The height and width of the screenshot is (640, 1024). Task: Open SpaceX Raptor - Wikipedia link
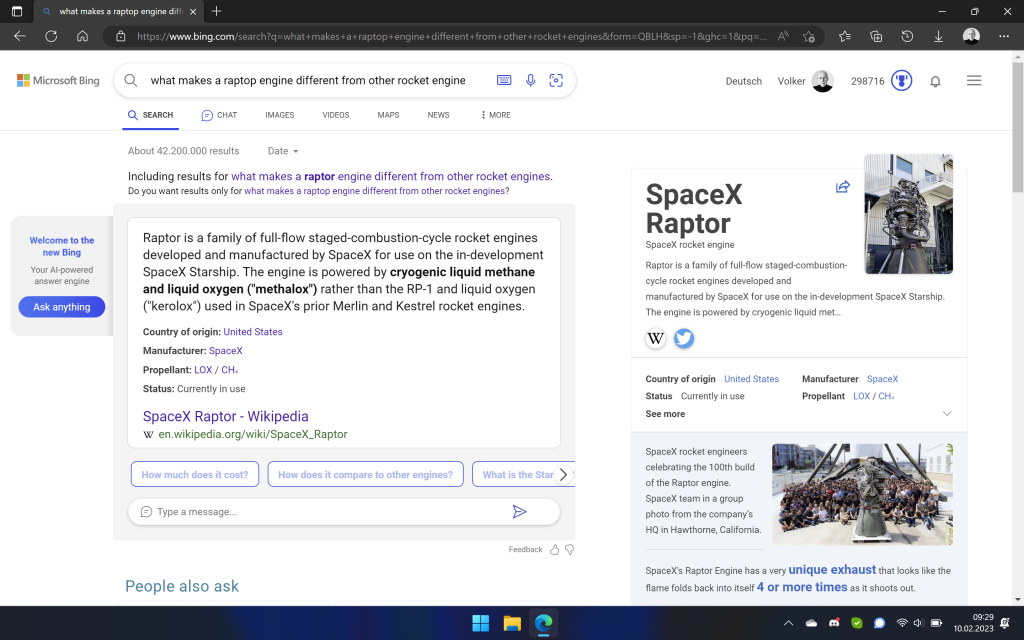pos(225,416)
